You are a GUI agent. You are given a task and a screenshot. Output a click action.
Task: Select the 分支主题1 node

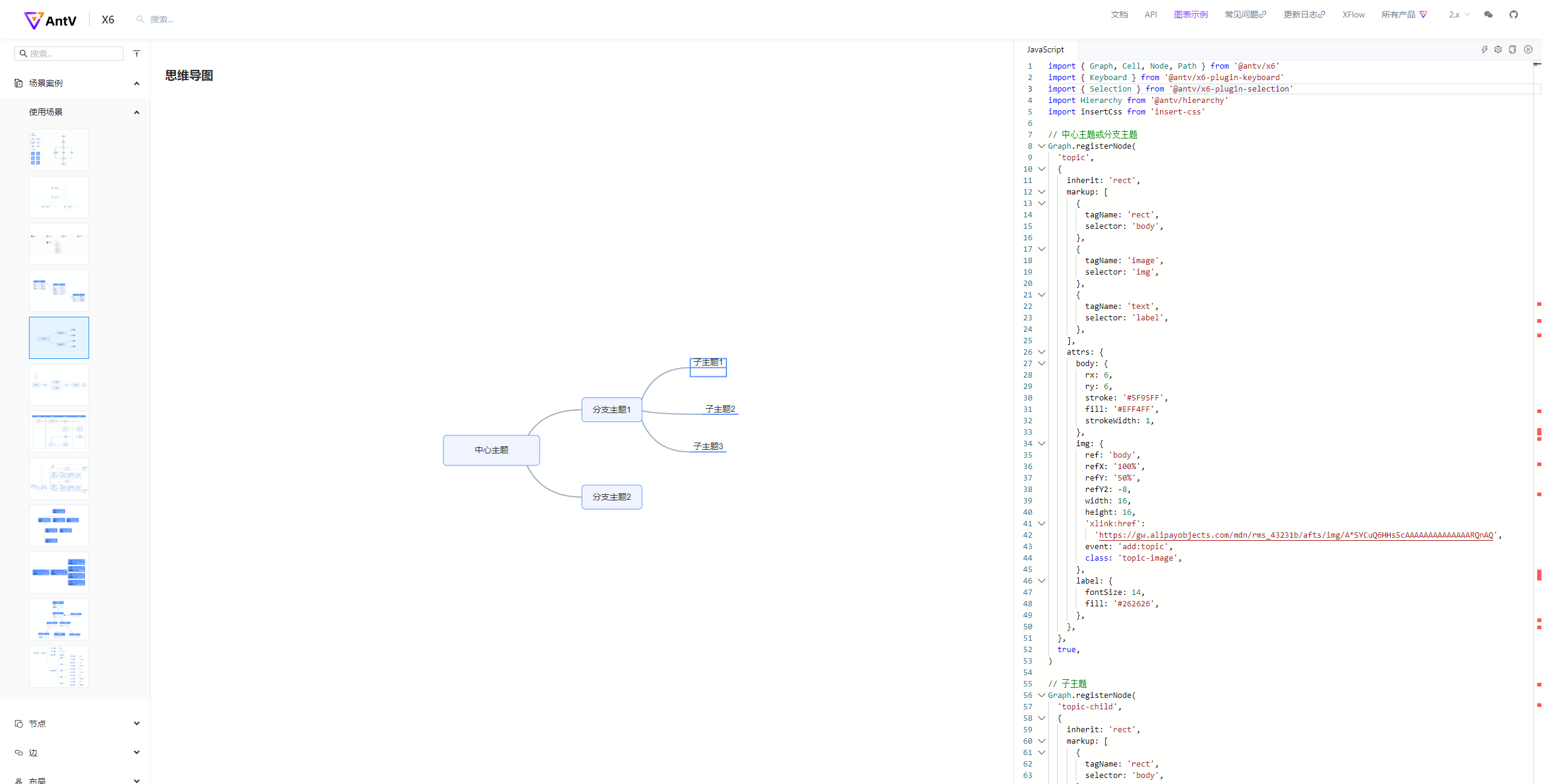click(612, 409)
